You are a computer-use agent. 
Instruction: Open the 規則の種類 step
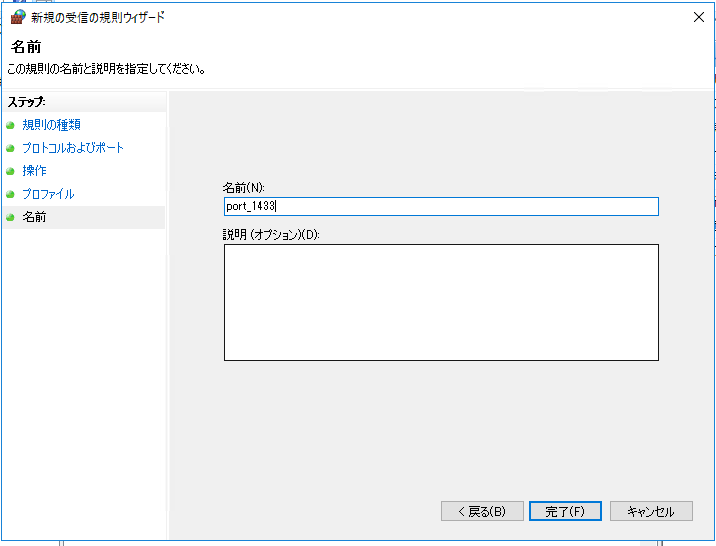[x=52, y=125]
